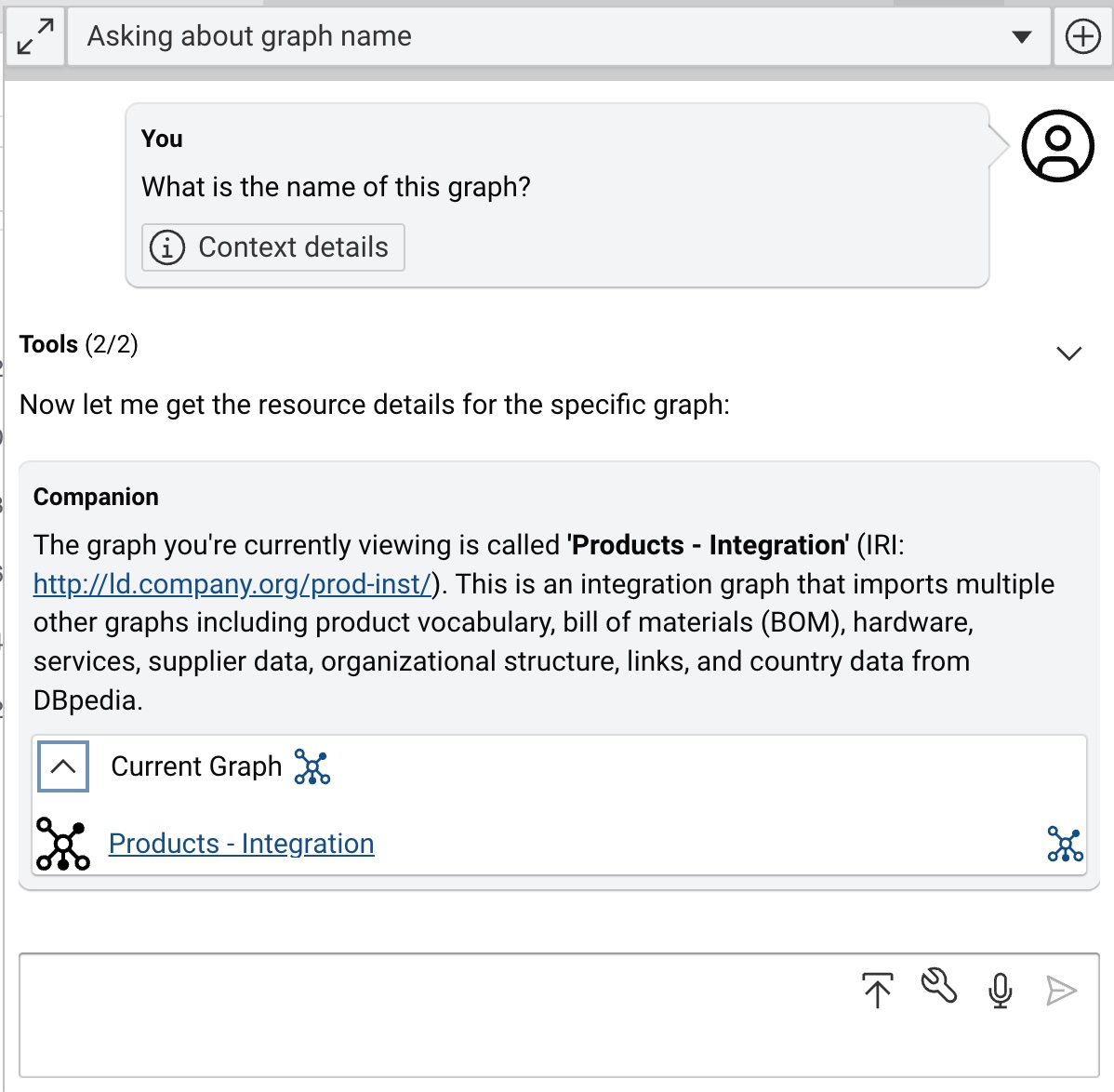Click the upload arrow icon in input
The height and width of the screenshot is (1092, 1114).
pyautogui.click(x=877, y=990)
